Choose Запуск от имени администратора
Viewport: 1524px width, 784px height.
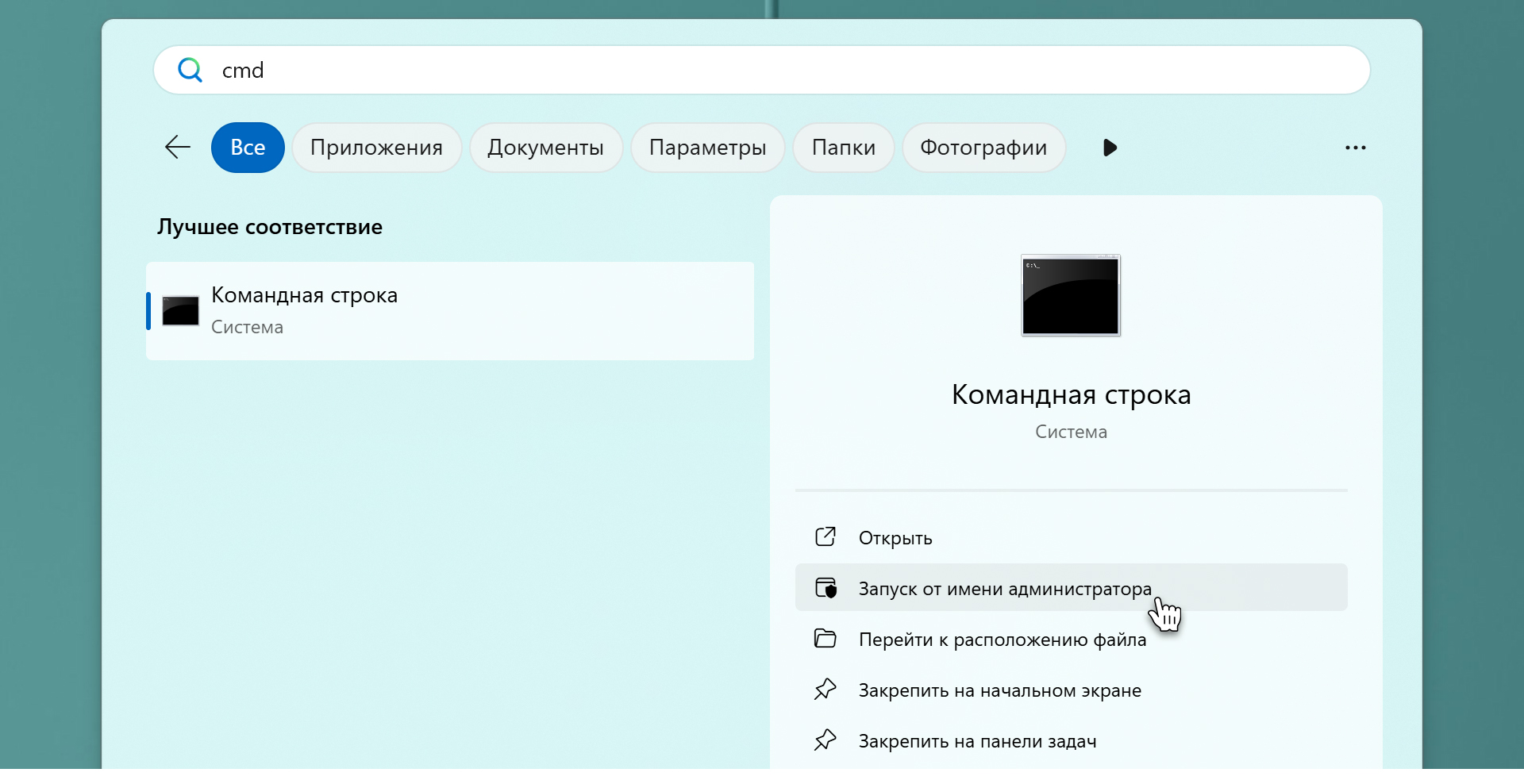1004,588
